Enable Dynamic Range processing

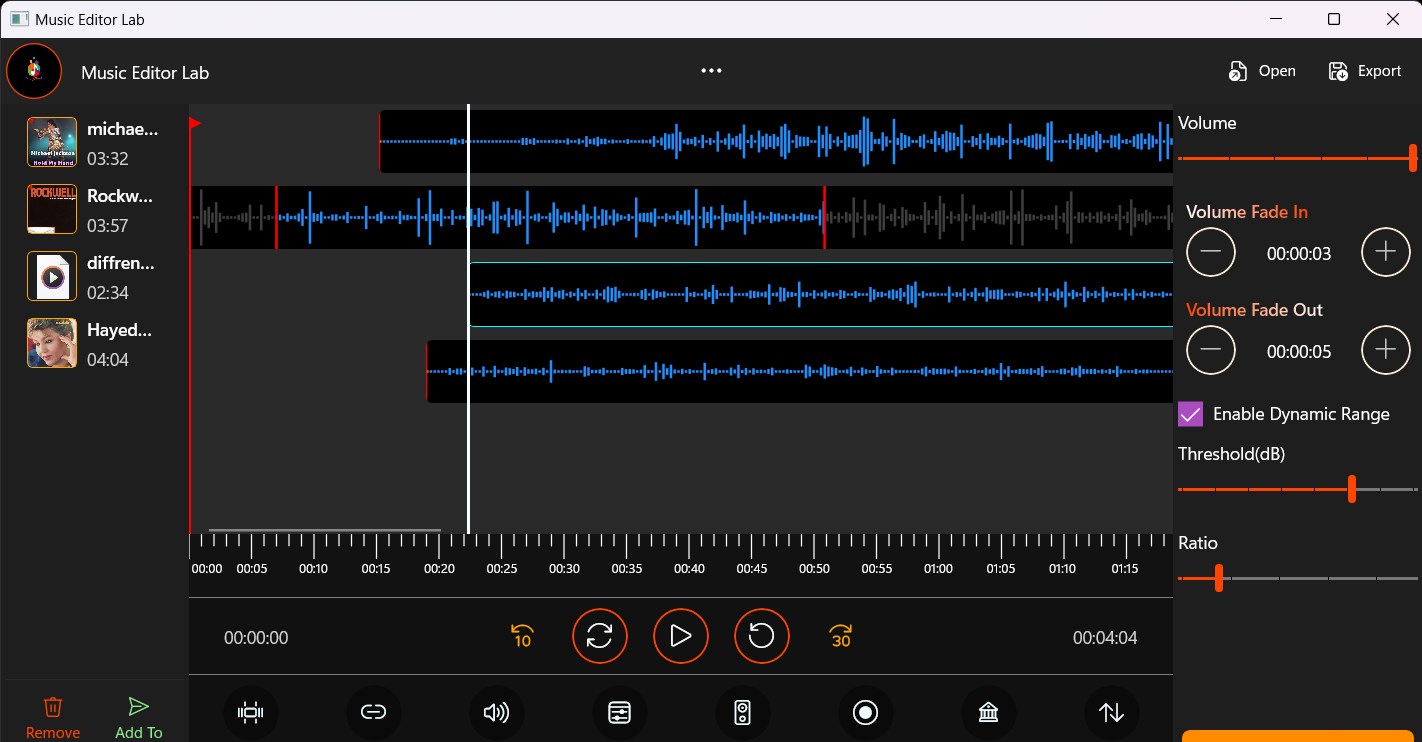(1190, 413)
